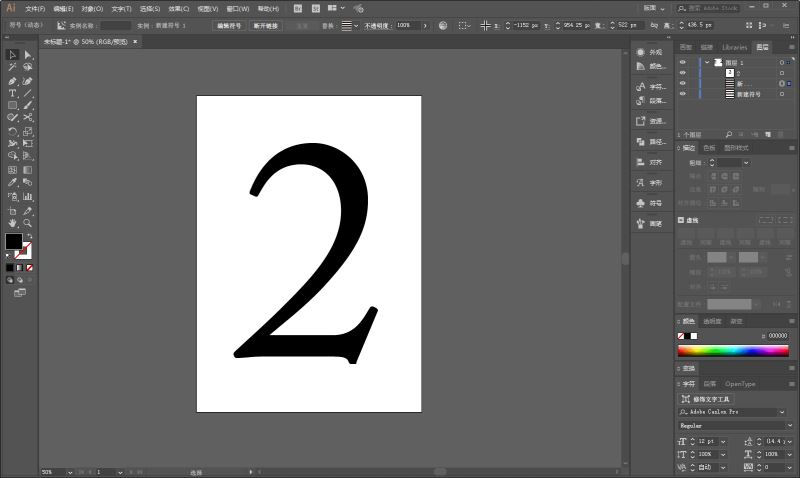Click target circle of 图层 1 layer

(782, 62)
